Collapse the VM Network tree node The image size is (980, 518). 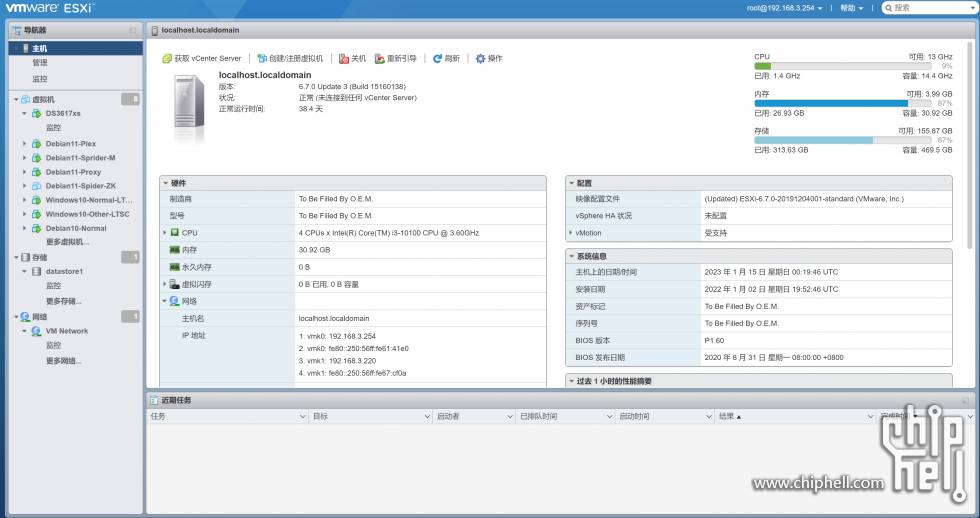tap(24, 331)
